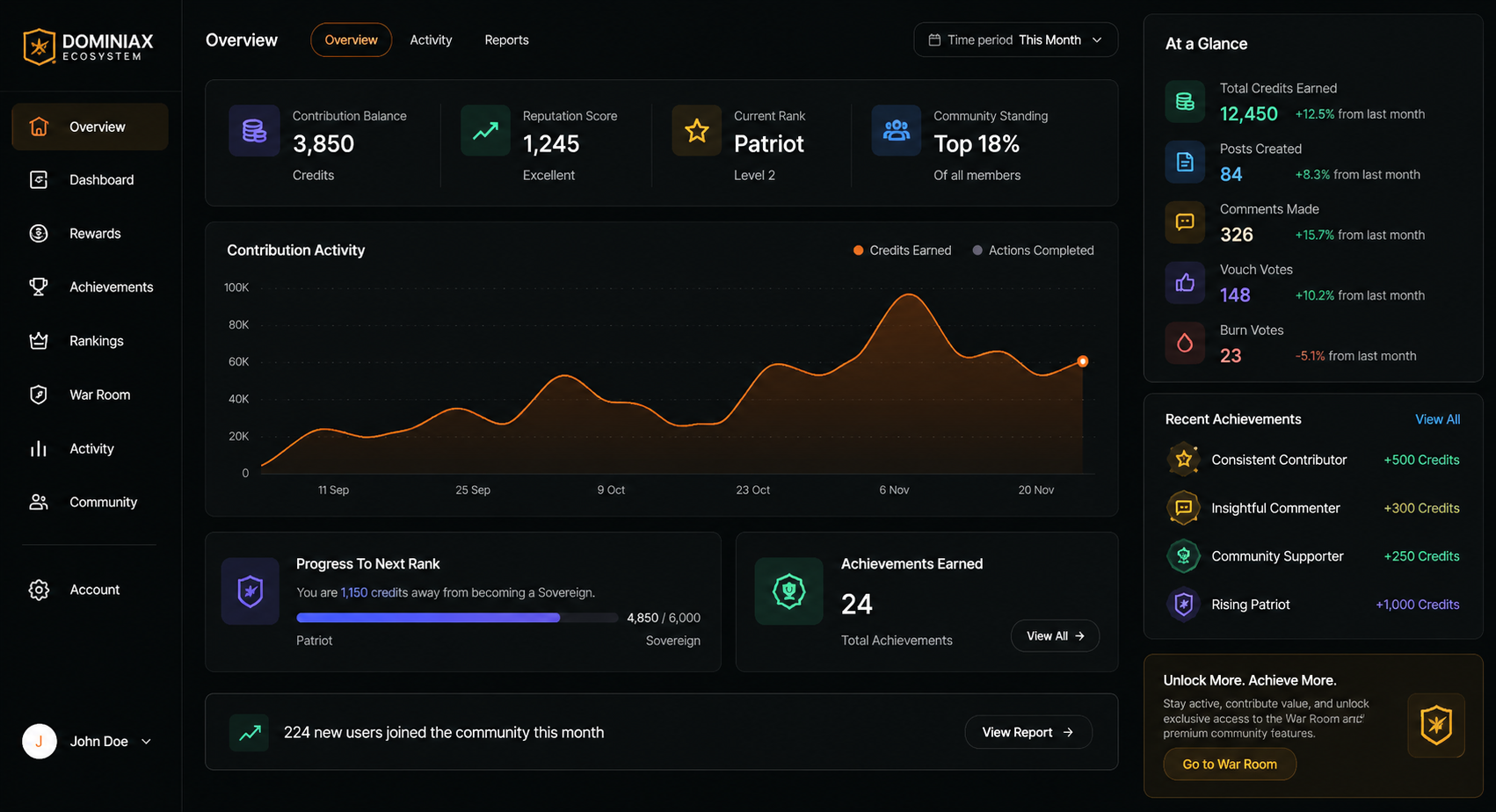1496x812 pixels.
Task: Toggle the Actions Completed chart legend
Action: 1033,250
